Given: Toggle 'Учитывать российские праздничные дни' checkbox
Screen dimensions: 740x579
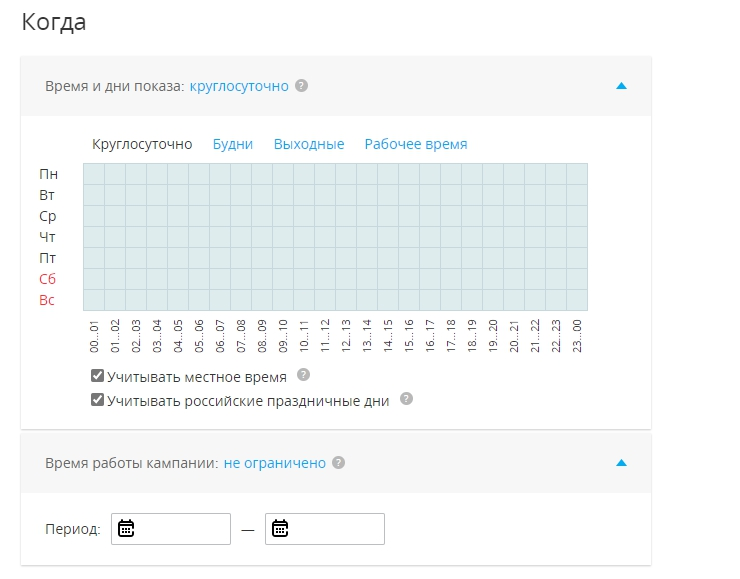Looking at the screenshot, I should 97,400.
